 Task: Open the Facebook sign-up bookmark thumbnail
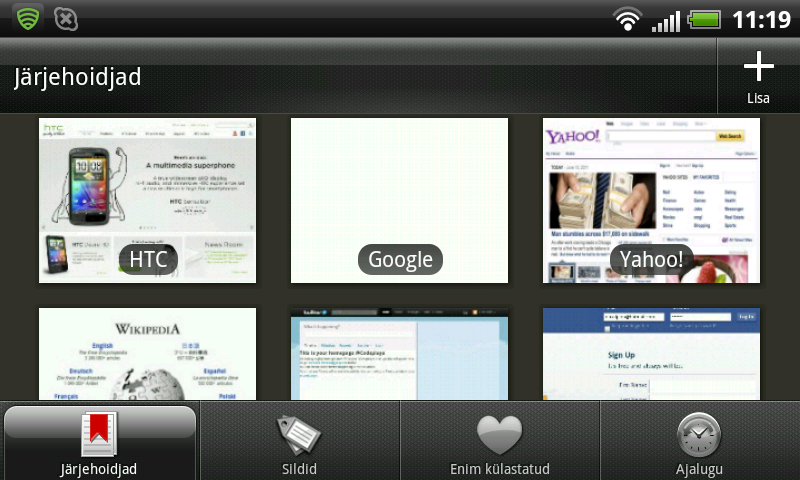pyautogui.click(x=651, y=353)
